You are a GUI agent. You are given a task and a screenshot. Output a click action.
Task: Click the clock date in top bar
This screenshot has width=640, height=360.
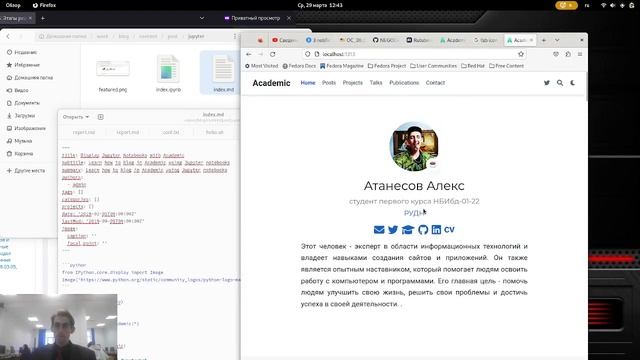pos(320,5)
